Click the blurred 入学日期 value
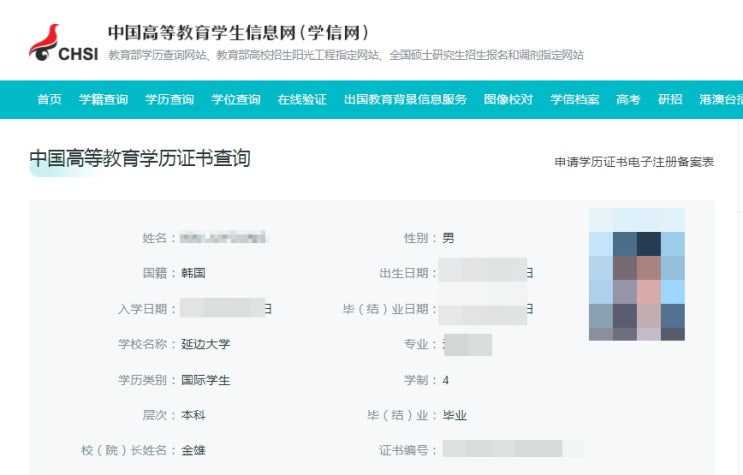This screenshot has height=475, width=743. [226, 308]
